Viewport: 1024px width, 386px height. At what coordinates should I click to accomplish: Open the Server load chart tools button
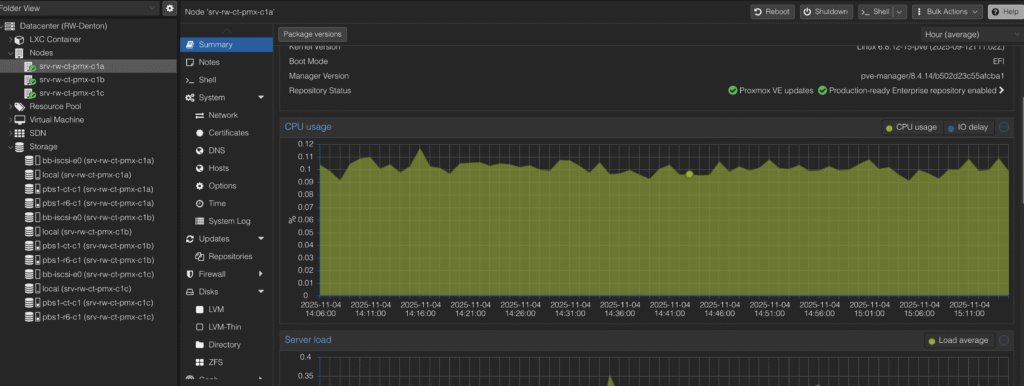coord(1004,341)
